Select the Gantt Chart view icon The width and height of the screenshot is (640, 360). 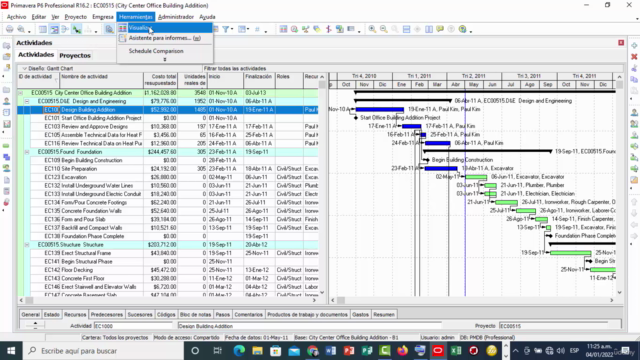[54, 29]
